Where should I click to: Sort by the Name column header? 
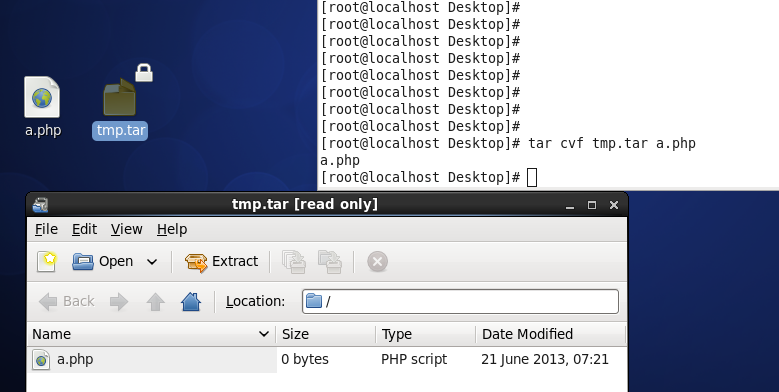(152, 334)
